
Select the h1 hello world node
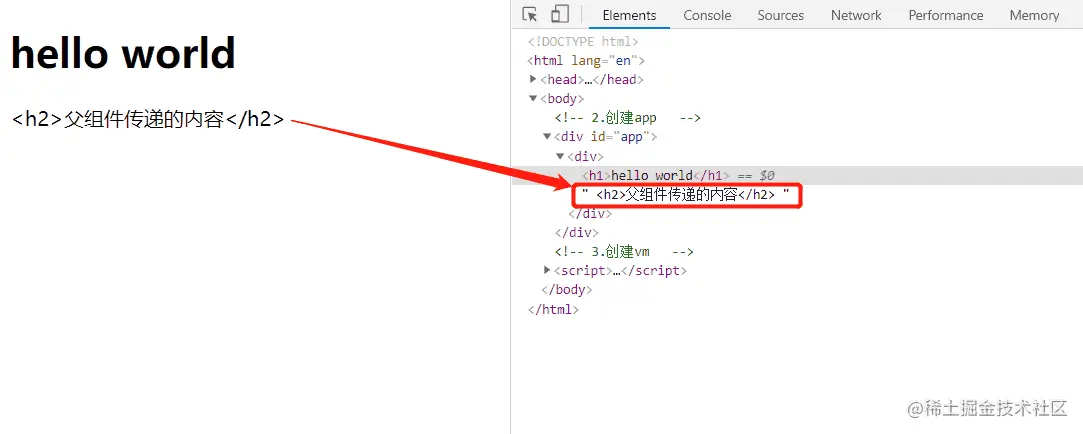pos(656,176)
